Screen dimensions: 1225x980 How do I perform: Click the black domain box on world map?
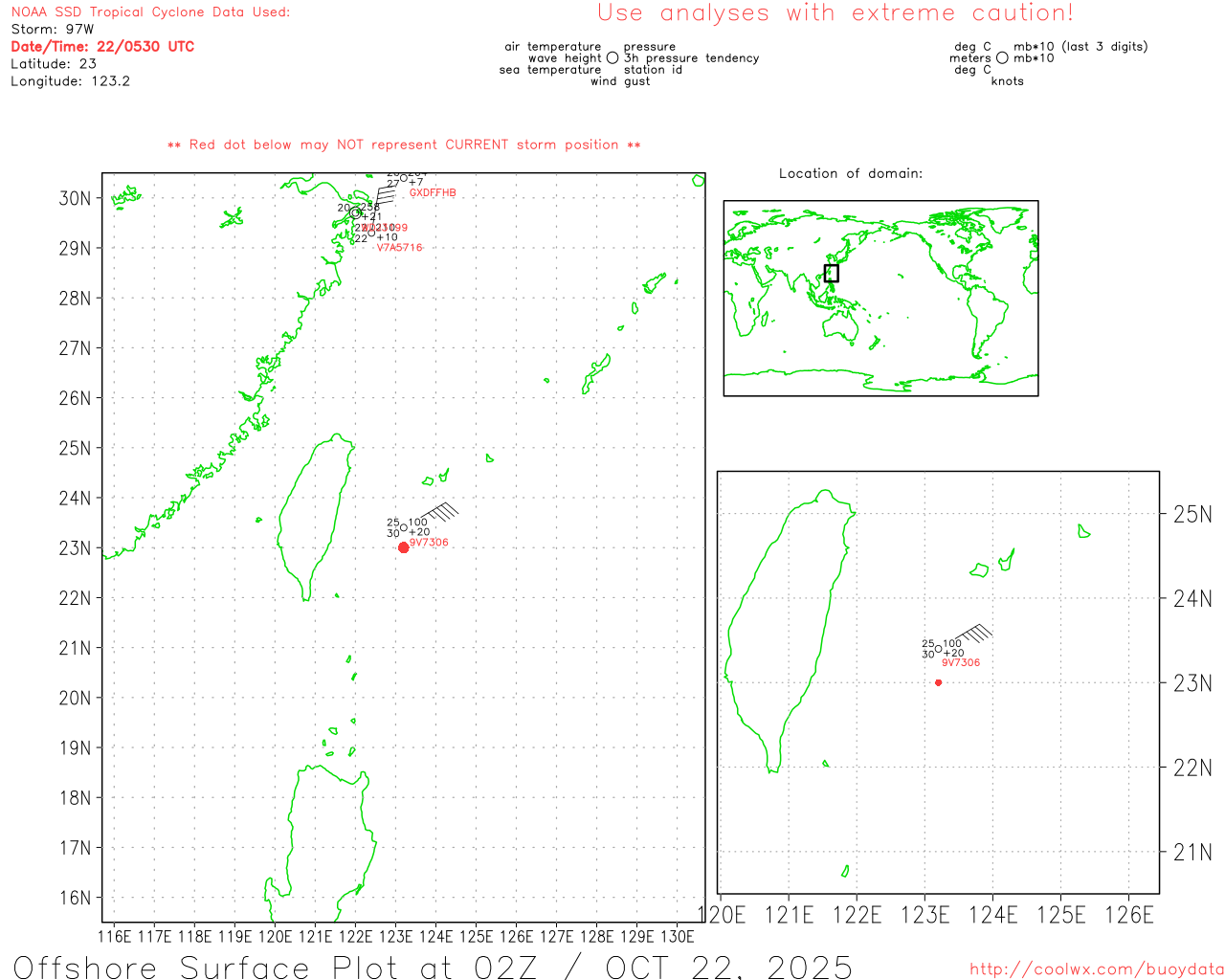832,273
